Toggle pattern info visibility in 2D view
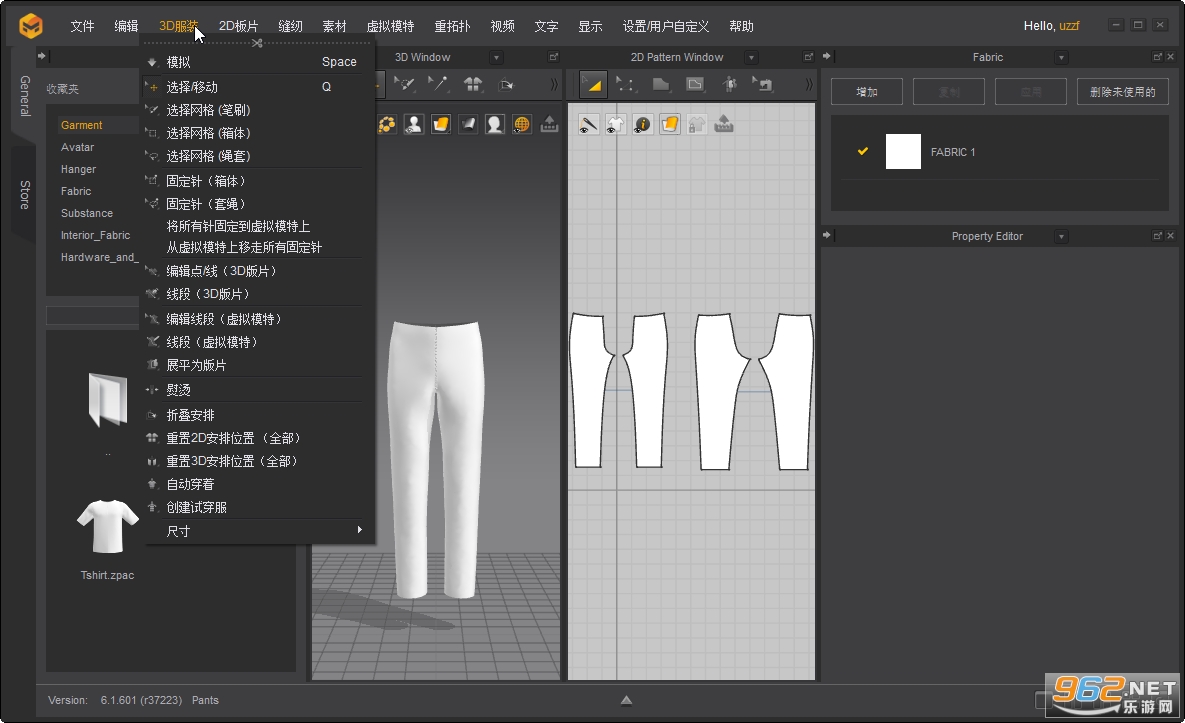Image resolution: width=1185 pixels, height=723 pixels. 642,124
